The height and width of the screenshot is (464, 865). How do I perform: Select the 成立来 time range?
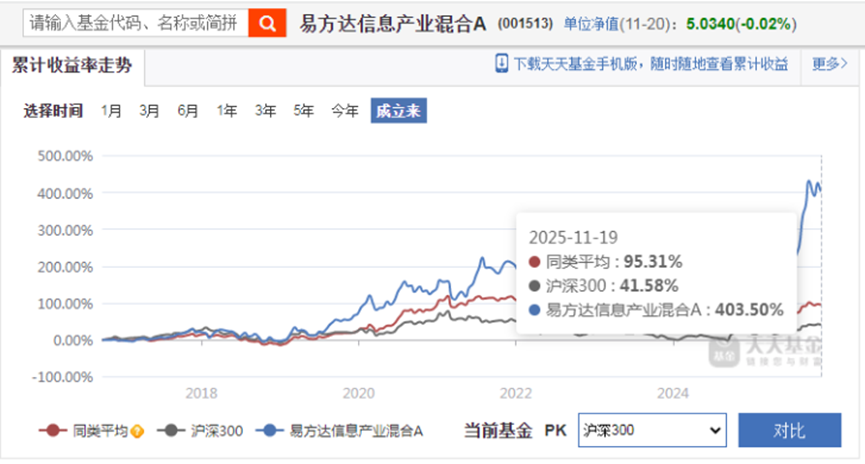[398, 111]
